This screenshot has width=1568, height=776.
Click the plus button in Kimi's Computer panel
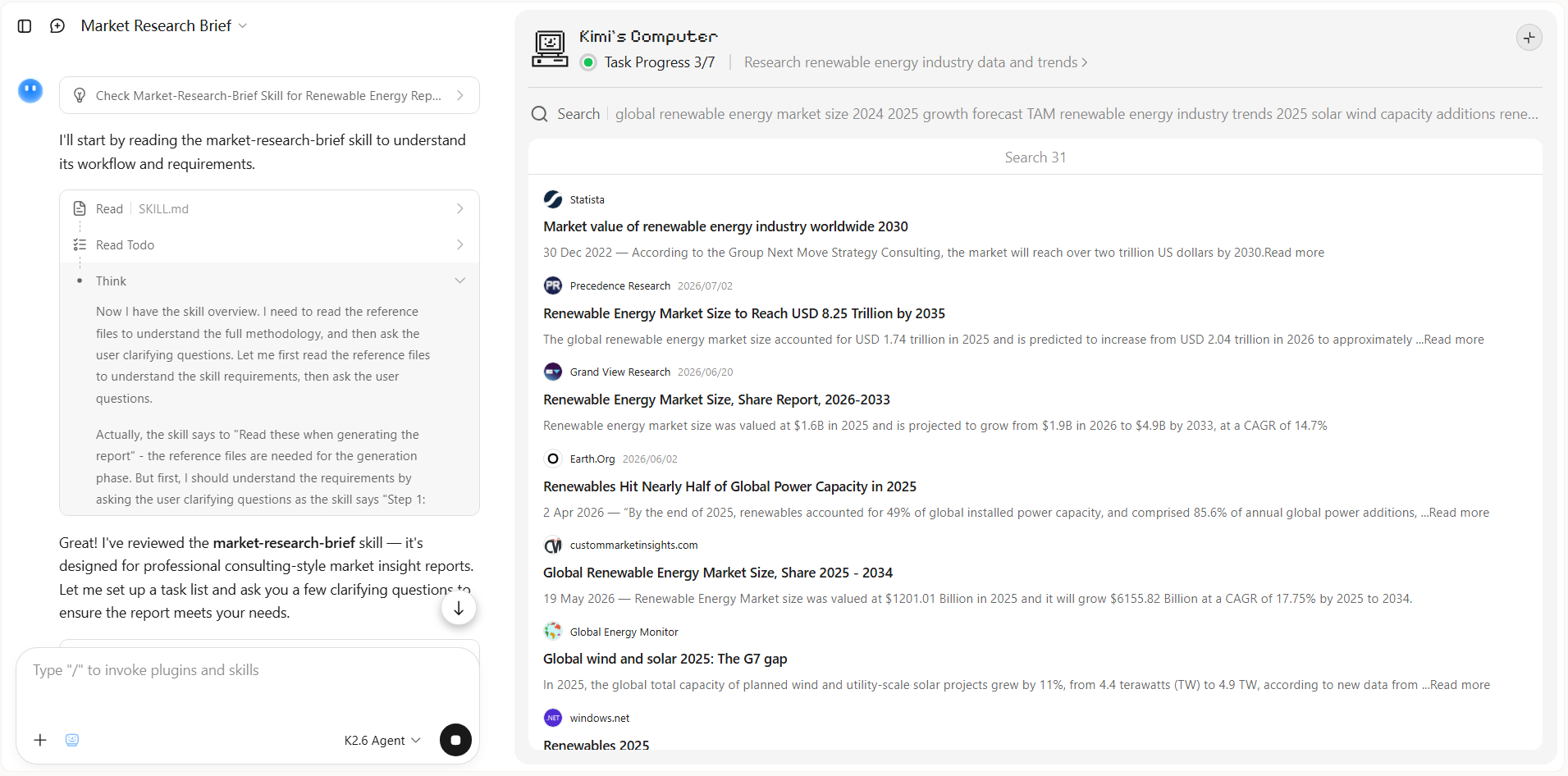(x=1529, y=38)
